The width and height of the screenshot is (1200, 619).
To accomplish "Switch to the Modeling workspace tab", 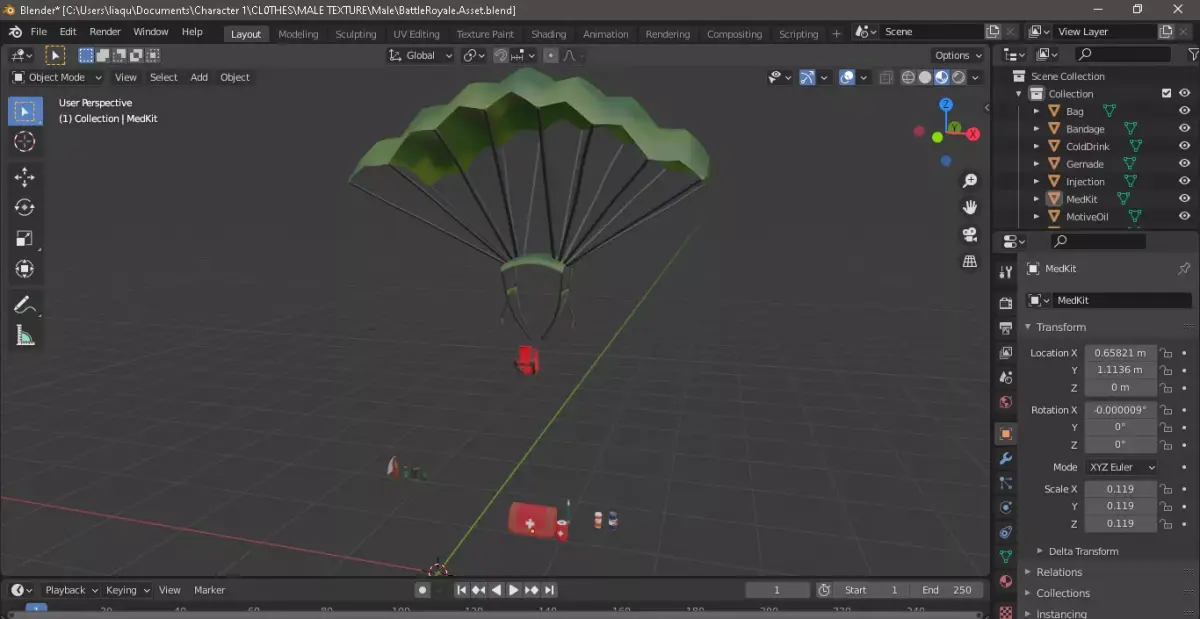I will 298,34.
